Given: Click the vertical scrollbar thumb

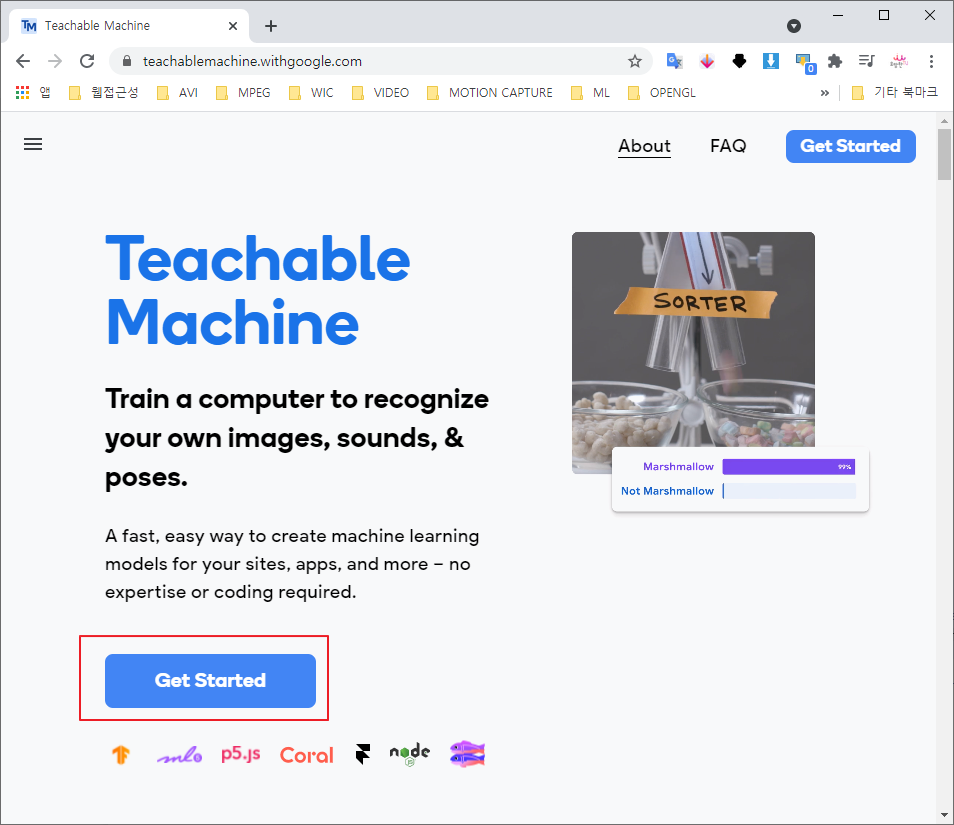Looking at the screenshot, I should 944,155.
